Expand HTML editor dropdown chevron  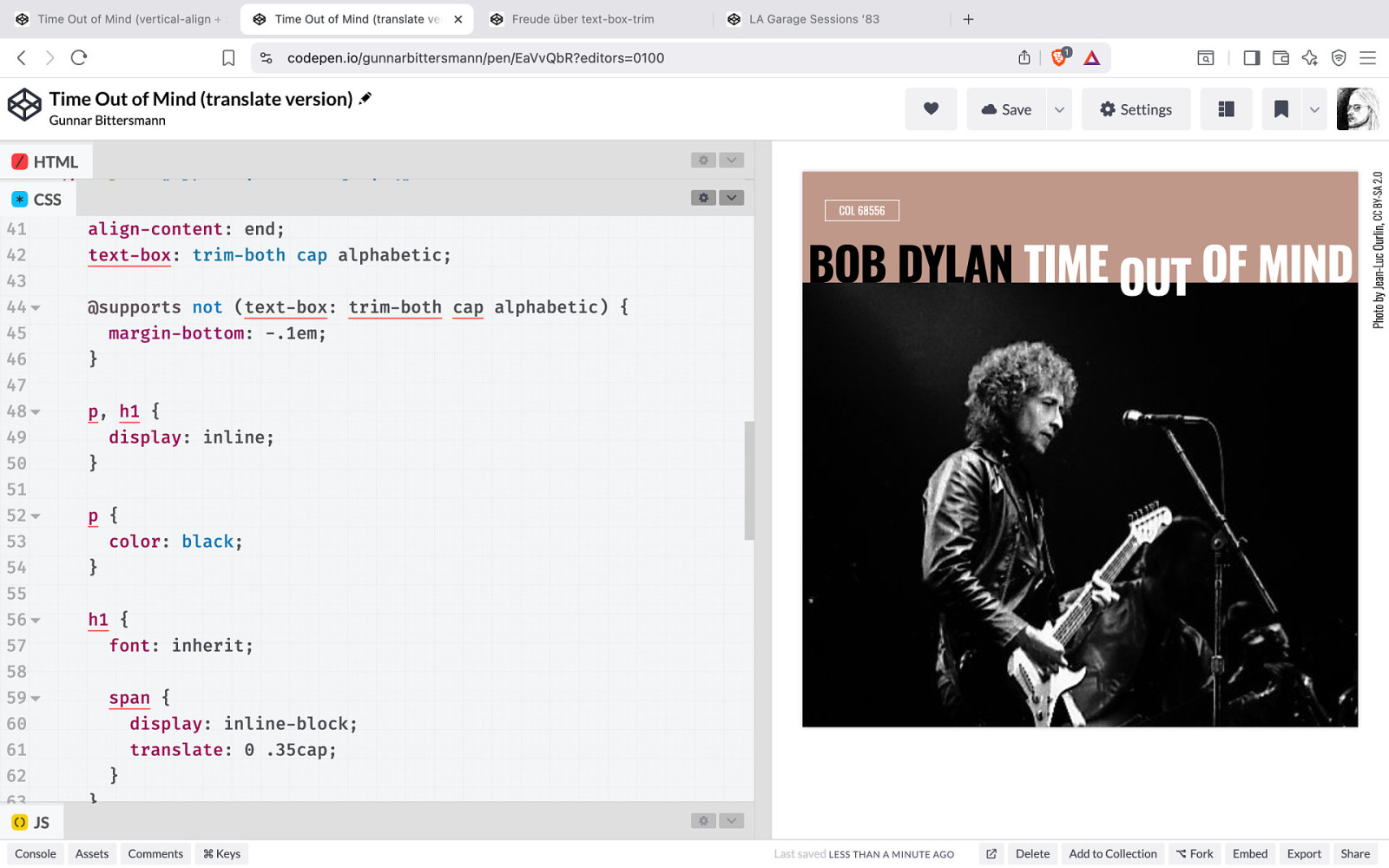[x=732, y=160]
